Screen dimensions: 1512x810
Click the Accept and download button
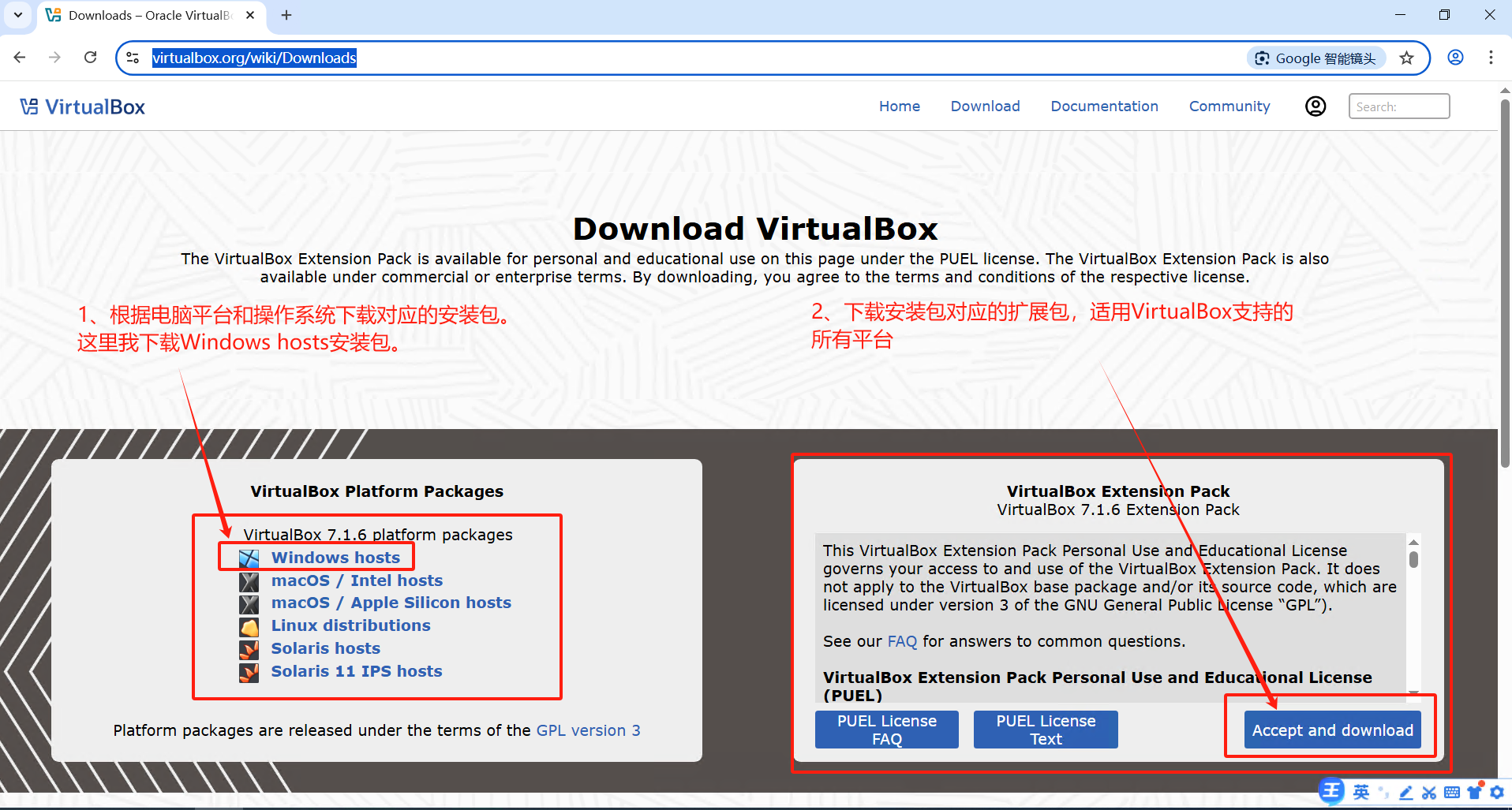point(1333,730)
